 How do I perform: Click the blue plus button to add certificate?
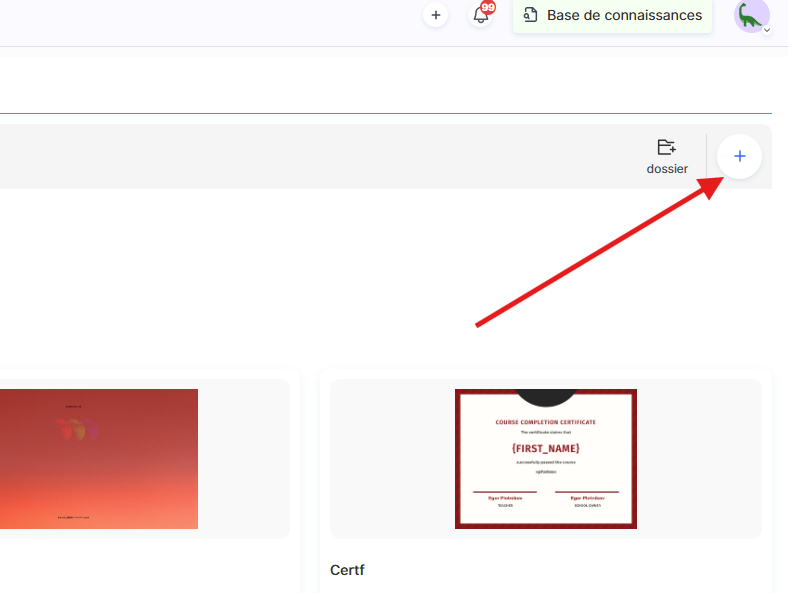point(739,156)
